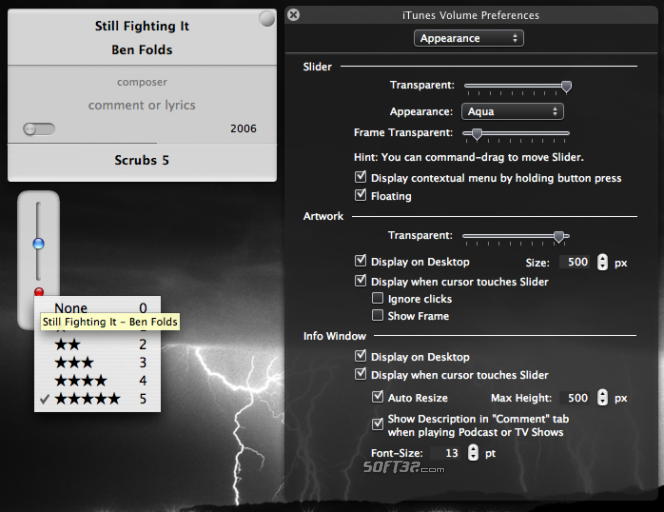Click the round gray button on info window
The width and height of the screenshot is (664, 512).
pyautogui.click(x=267, y=18)
